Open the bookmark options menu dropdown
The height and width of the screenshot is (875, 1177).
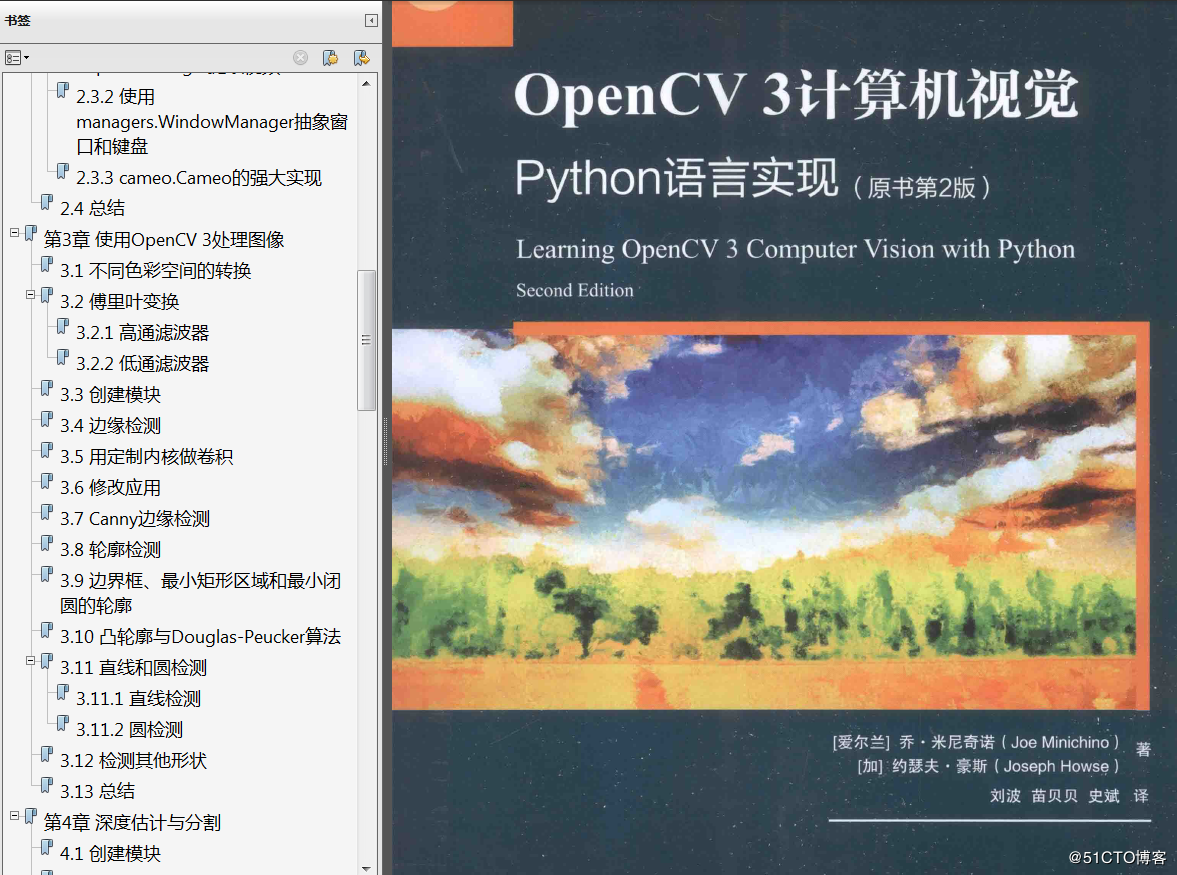click(x=17, y=58)
